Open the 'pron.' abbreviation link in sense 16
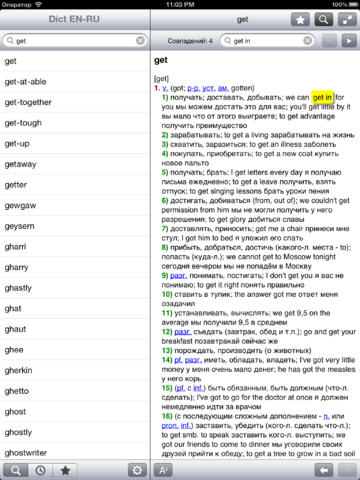The width and height of the screenshot is (360, 480). click(170, 426)
